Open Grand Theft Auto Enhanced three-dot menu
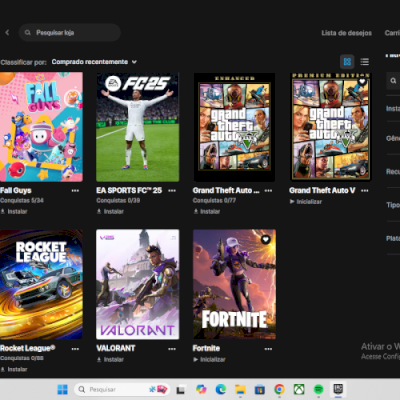Viewport: 400px width, 400px height. [x=268, y=191]
